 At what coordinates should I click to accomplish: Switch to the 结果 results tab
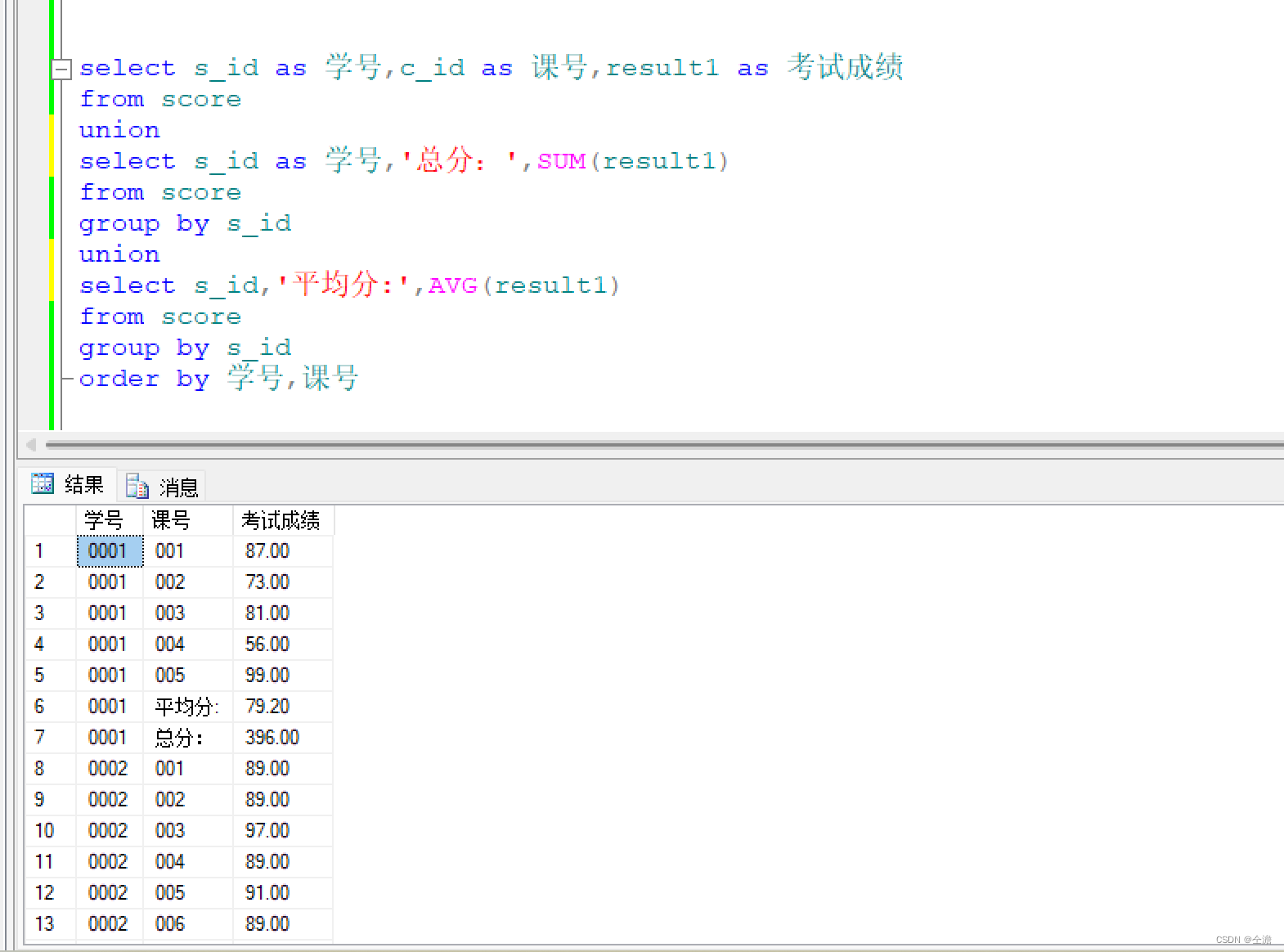[x=67, y=484]
